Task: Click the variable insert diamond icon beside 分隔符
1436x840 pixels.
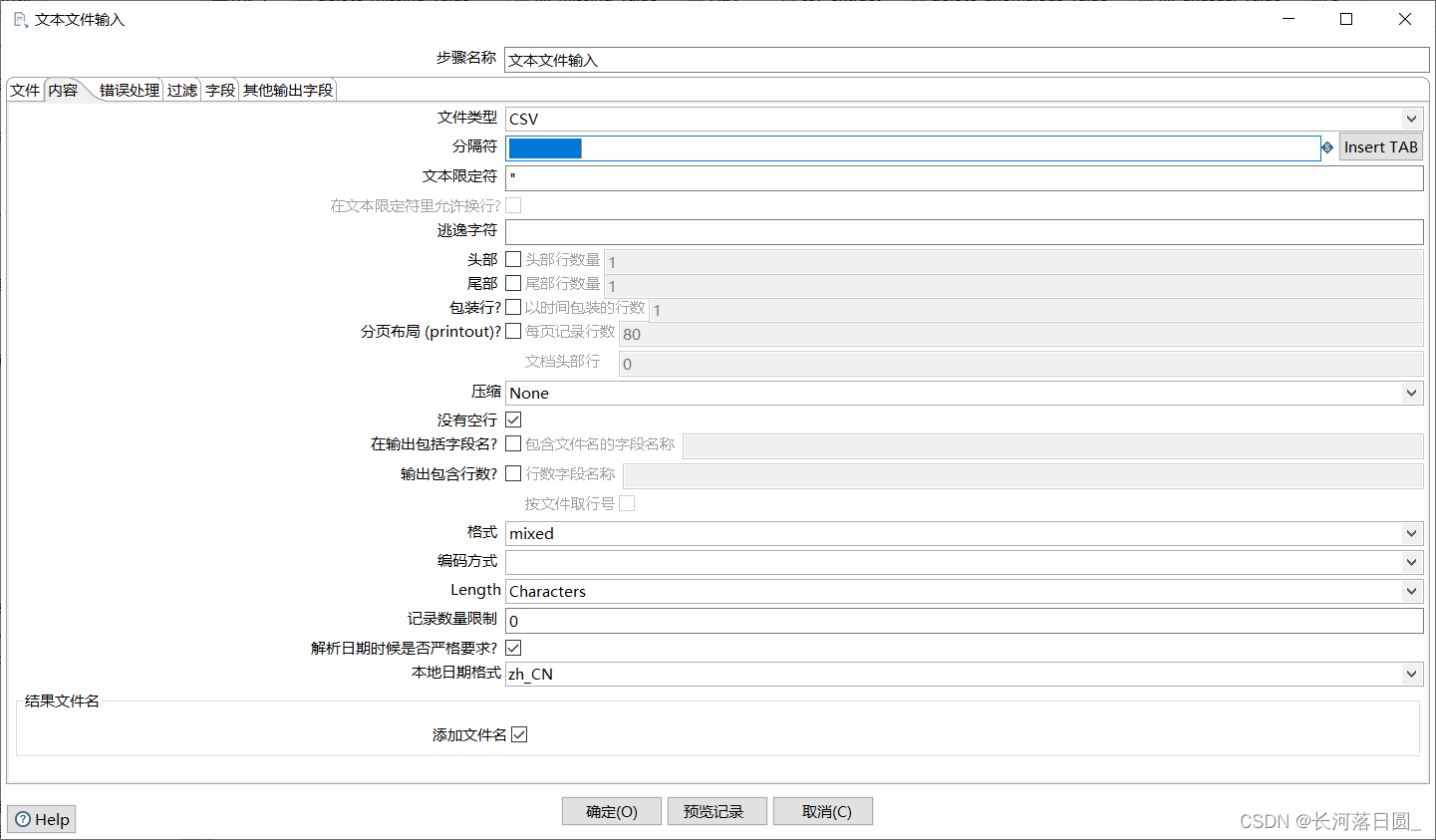Action: click(x=1327, y=147)
